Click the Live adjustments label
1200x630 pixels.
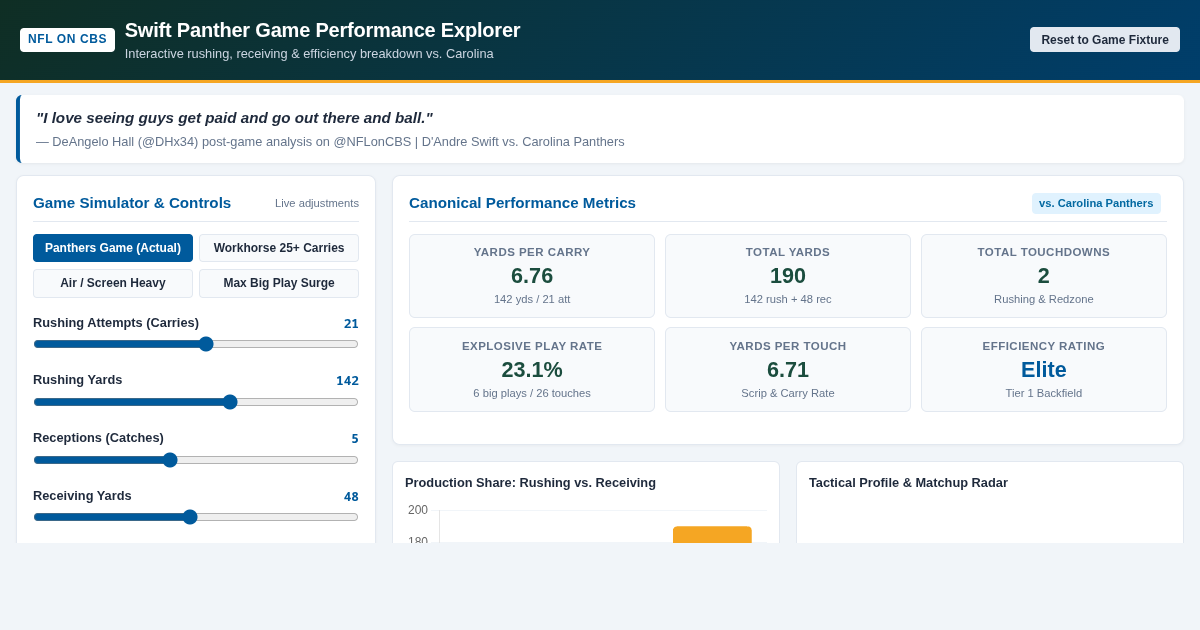pyautogui.click(x=317, y=203)
